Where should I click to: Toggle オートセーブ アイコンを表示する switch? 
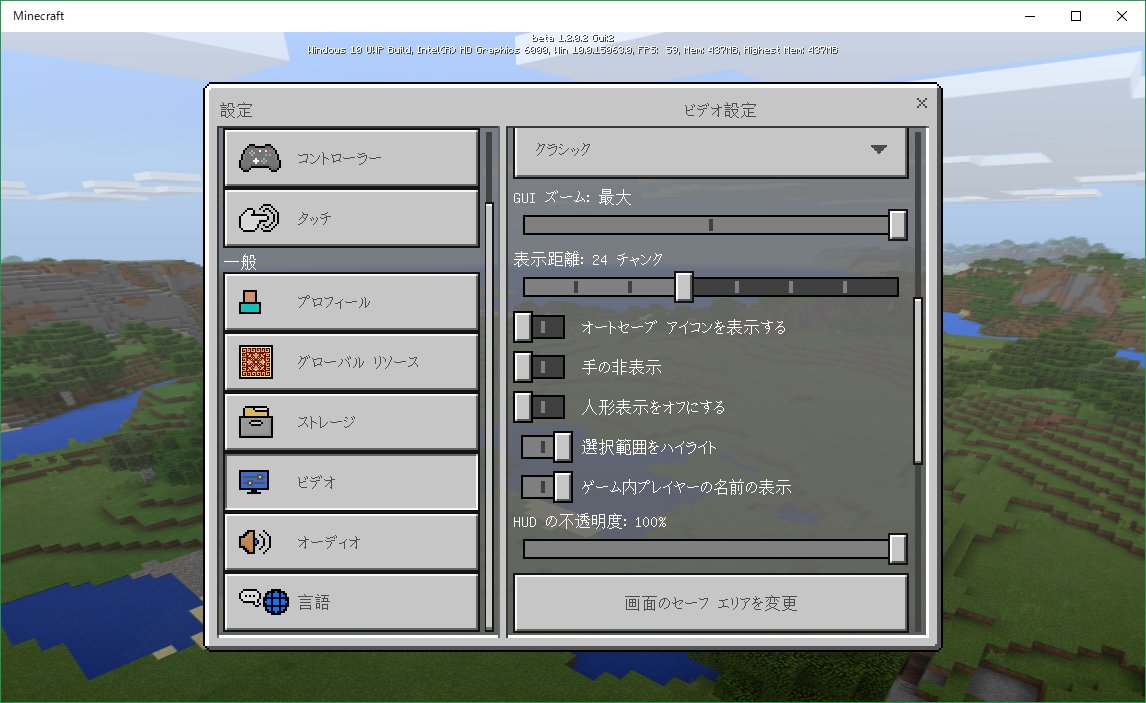539,327
